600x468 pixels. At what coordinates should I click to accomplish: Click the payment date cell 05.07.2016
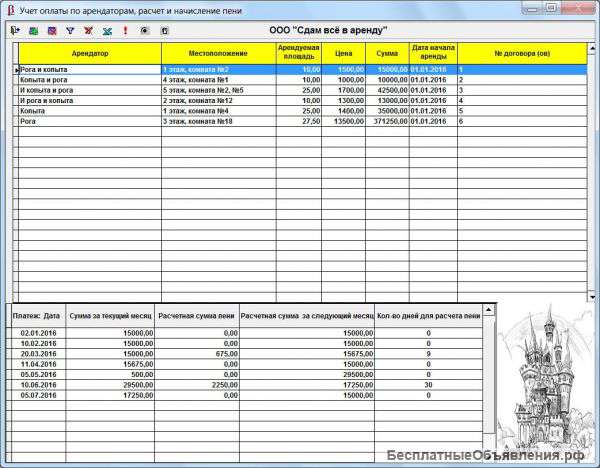point(40,394)
